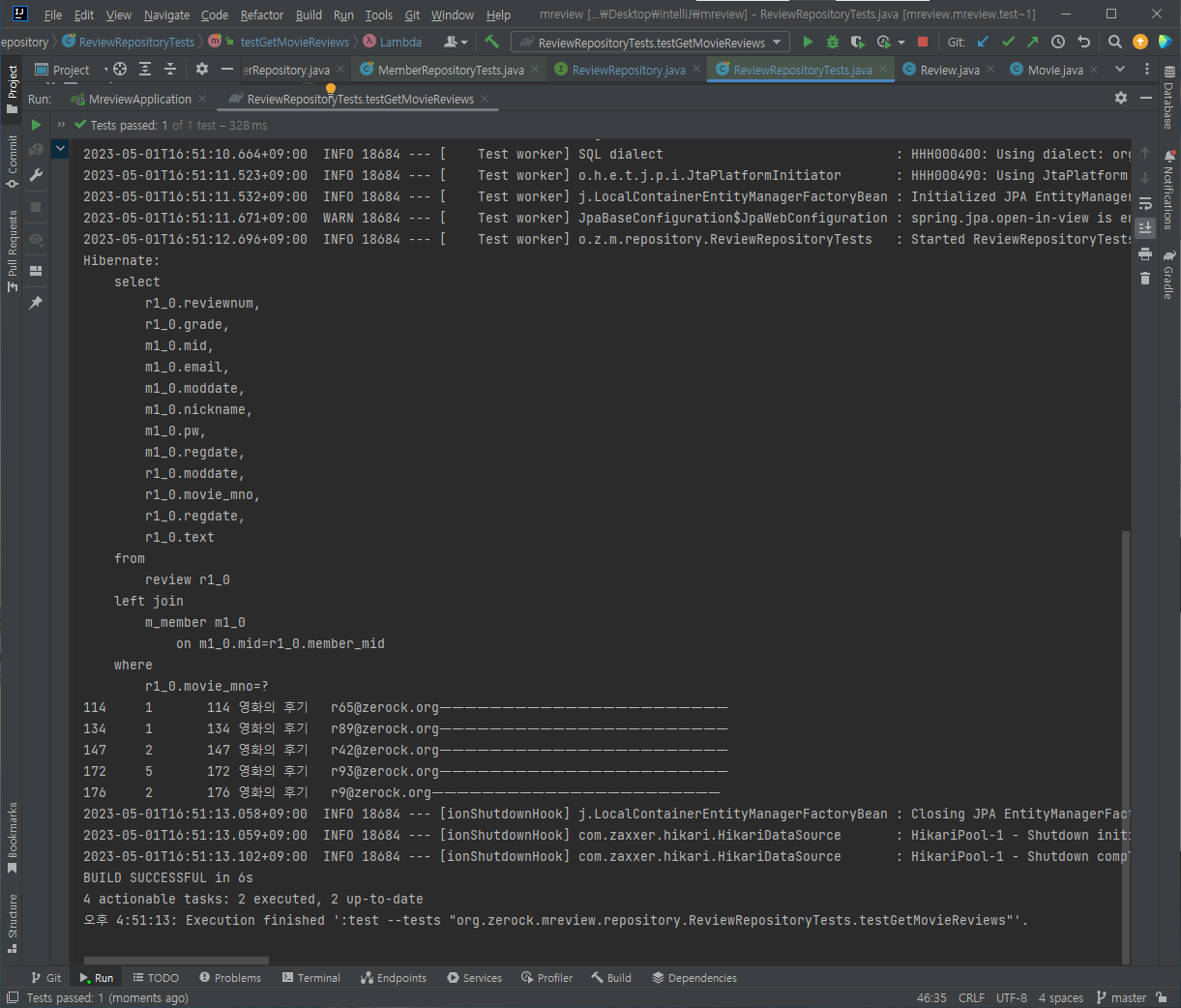Switch to ReviewRepository.java editor tab
The image size is (1181, 1008).
(x=628, y=70)
